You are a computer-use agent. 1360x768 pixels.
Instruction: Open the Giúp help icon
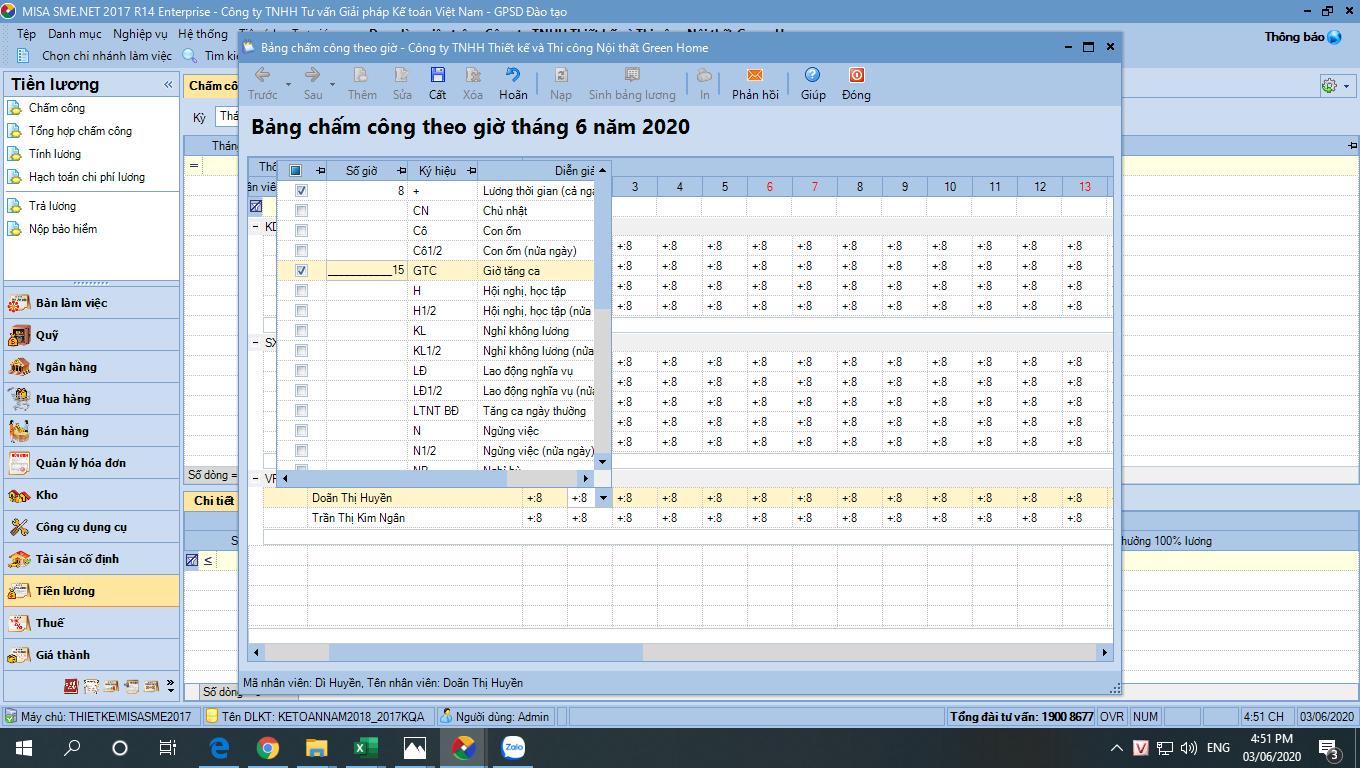[x=812, y=76]
